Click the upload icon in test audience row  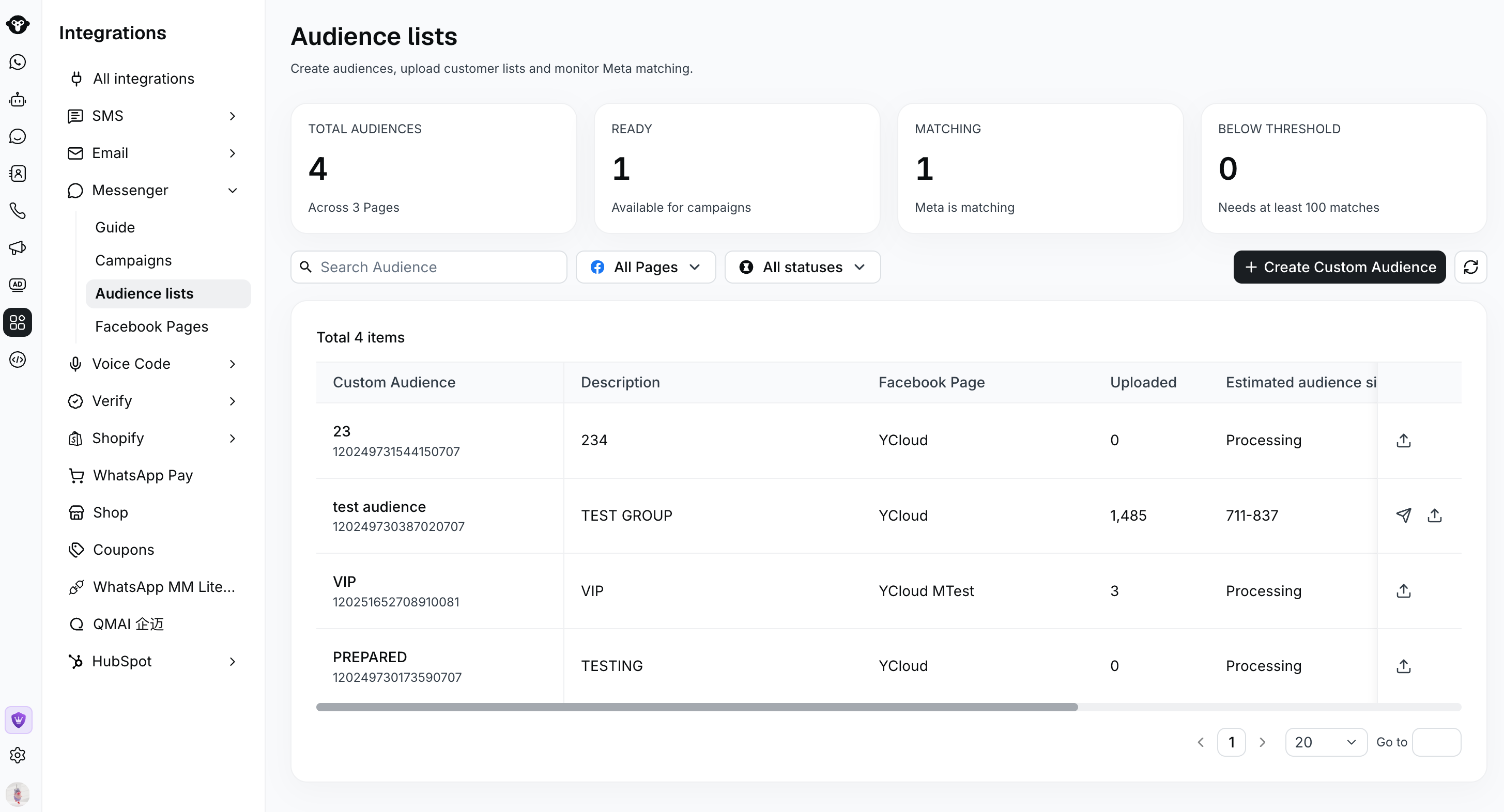pos(1435,516)
